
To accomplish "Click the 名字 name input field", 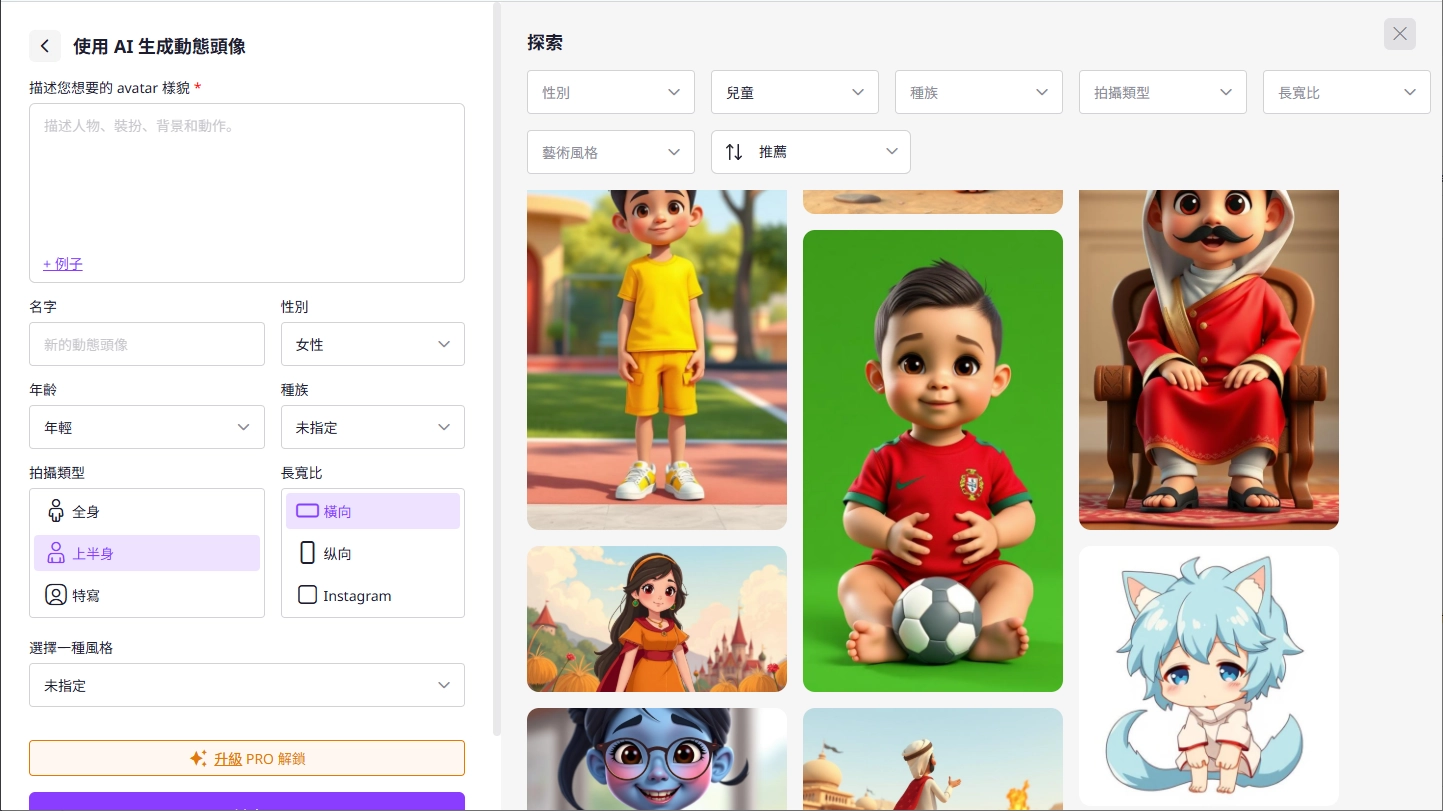I will pyautogui.click(x=147, y=344).
